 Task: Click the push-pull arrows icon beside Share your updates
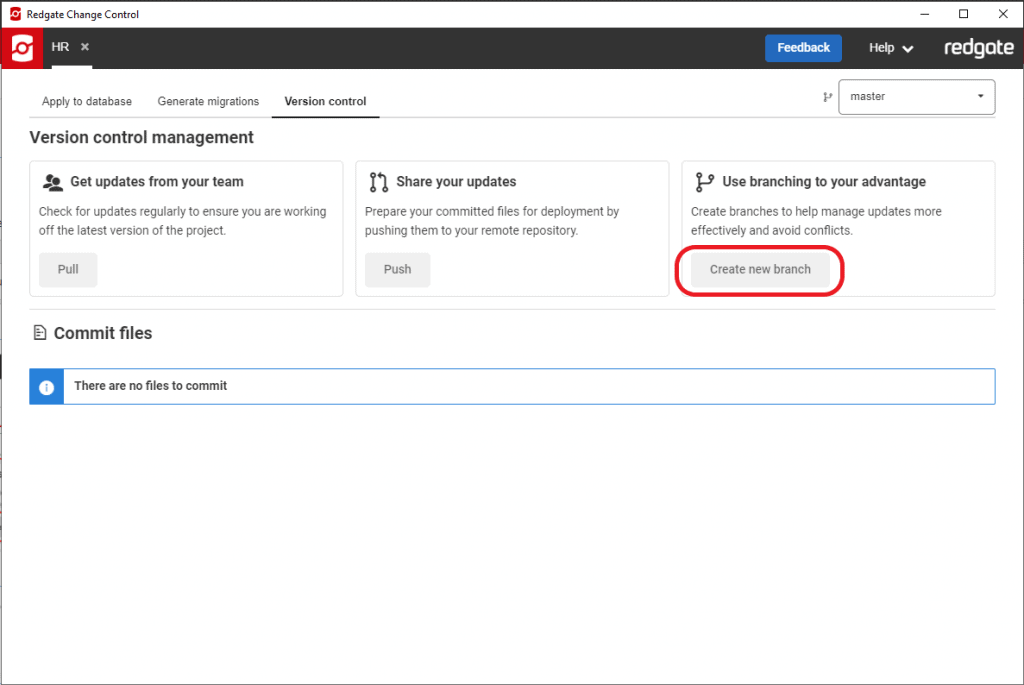(378, 182)
